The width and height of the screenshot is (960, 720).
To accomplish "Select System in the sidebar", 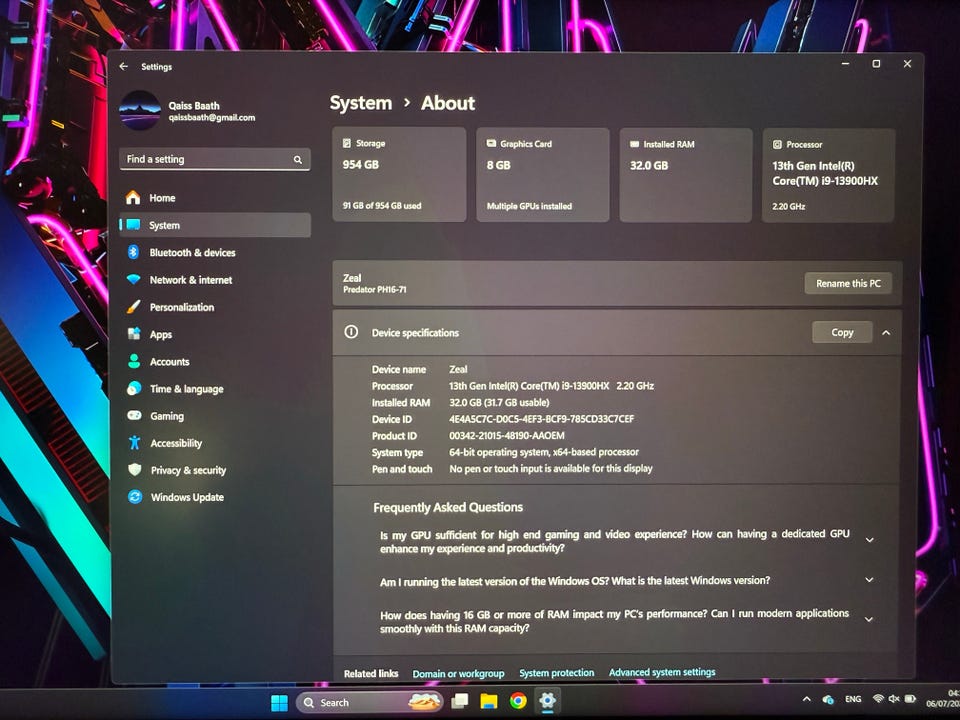I will pos(215,225).
